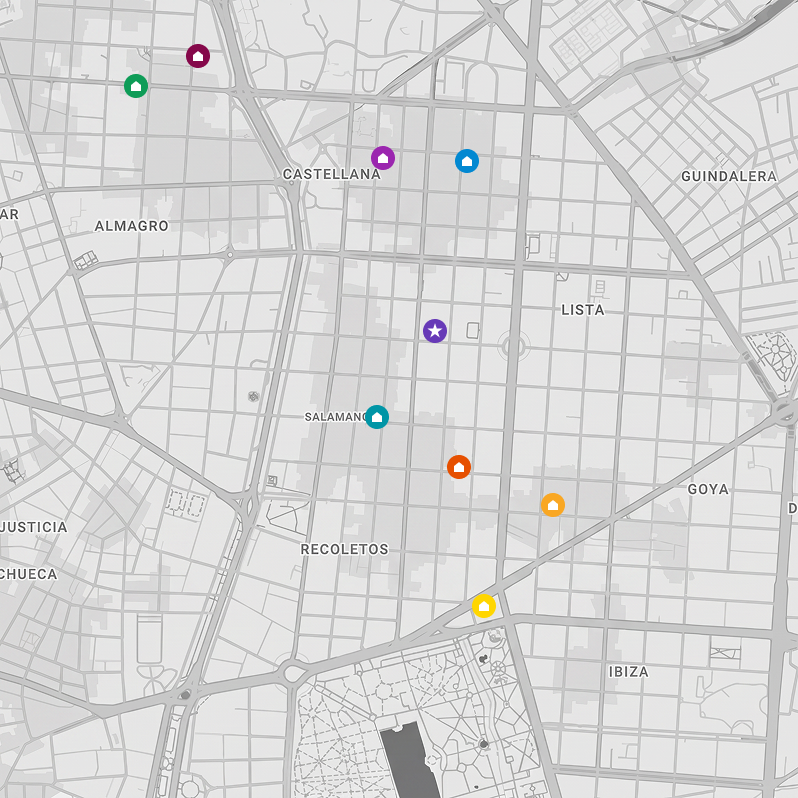The image size is (798, 798).
Task: Open the purple house marker near Castellana
Action: pos(383,158)
